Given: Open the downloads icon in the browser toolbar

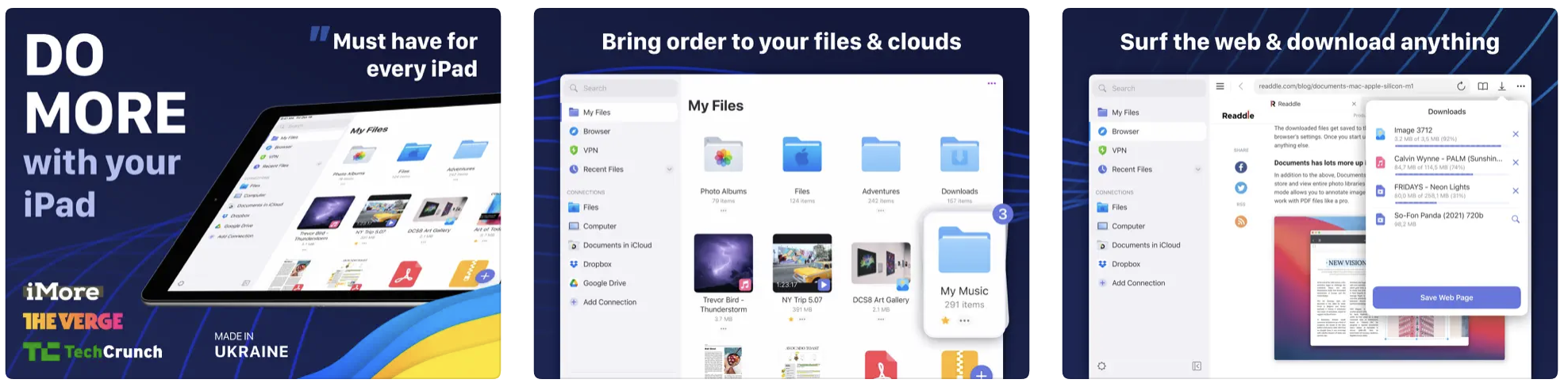Looking at the screenshot, I should tap(1501, 86).
